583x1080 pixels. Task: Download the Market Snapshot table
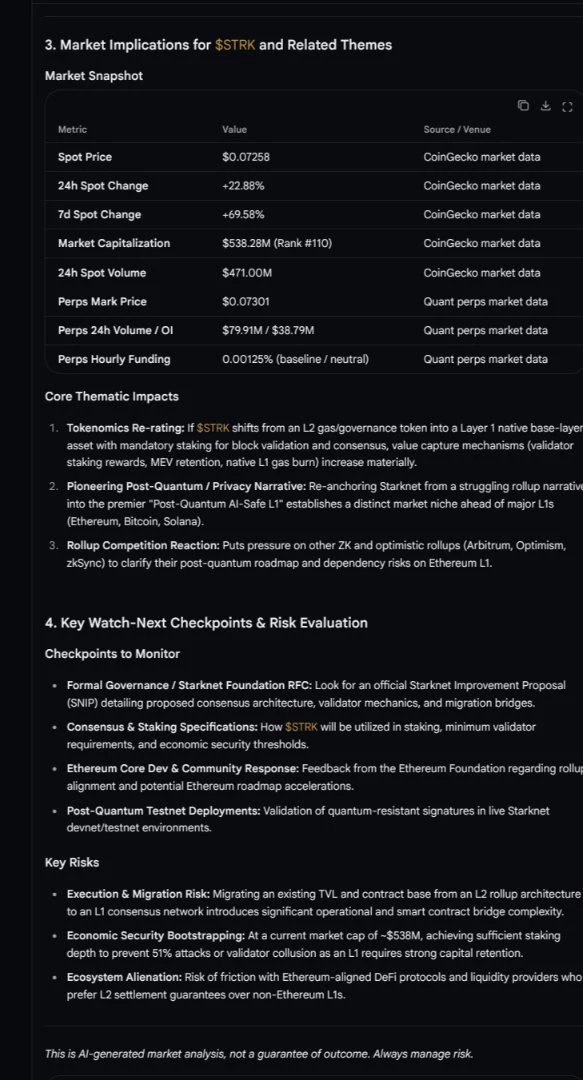coord(545,105)
